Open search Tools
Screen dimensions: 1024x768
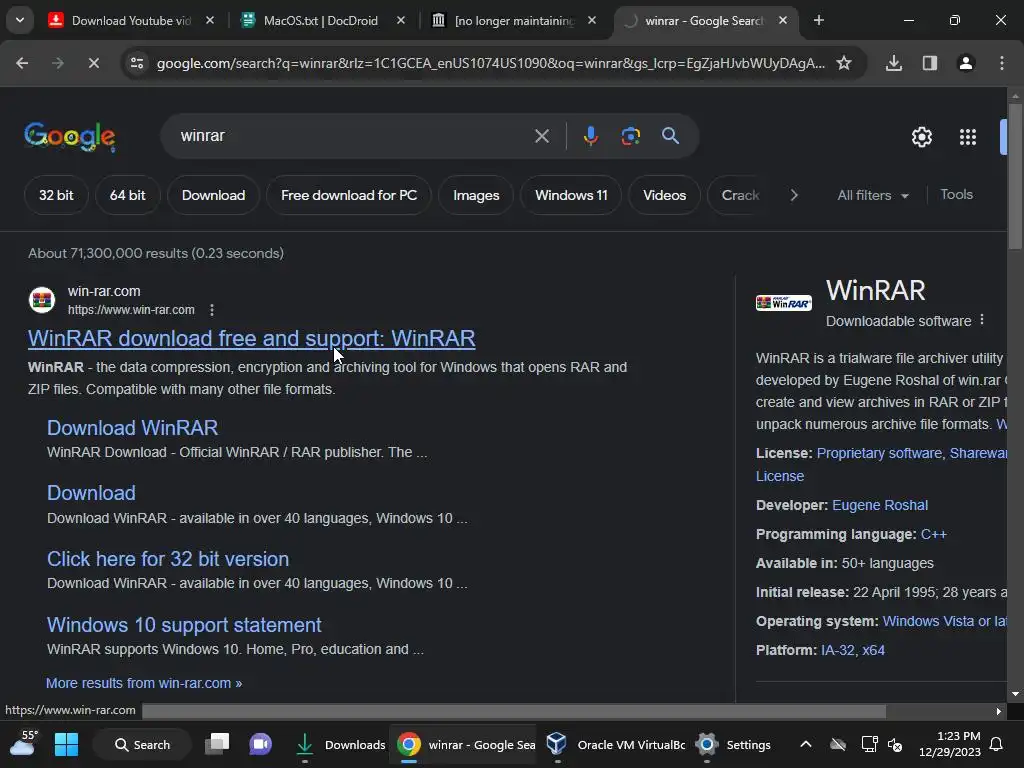(x=956, y=195)
